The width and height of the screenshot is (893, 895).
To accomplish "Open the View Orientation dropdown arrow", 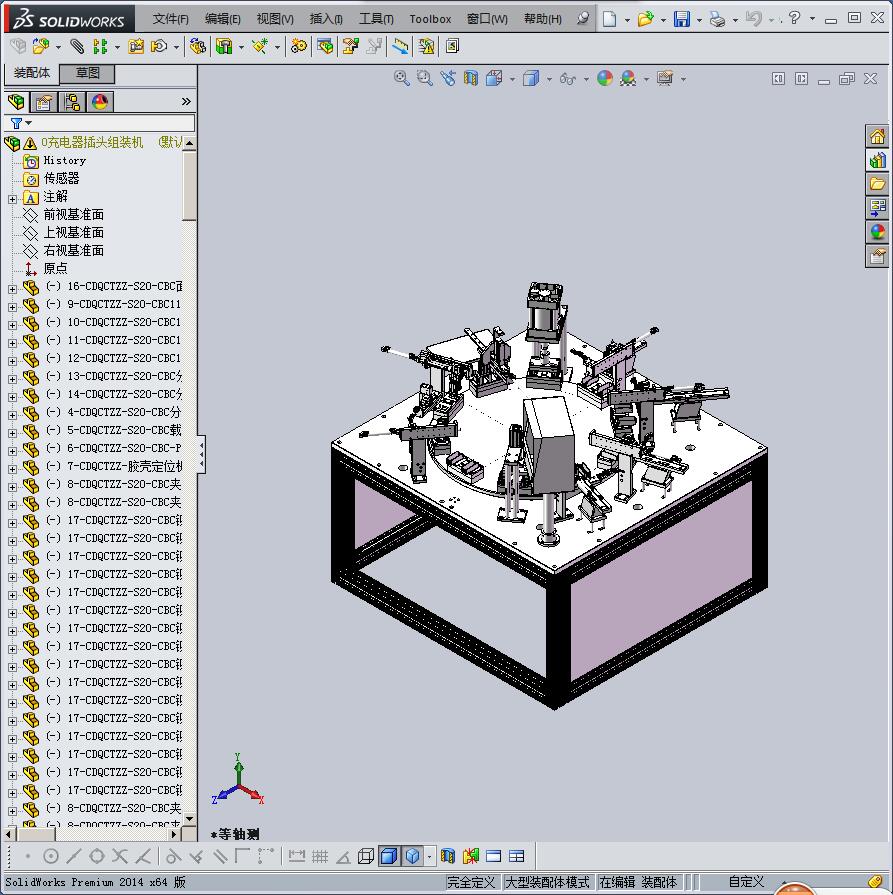I will [x=512, y=79].
